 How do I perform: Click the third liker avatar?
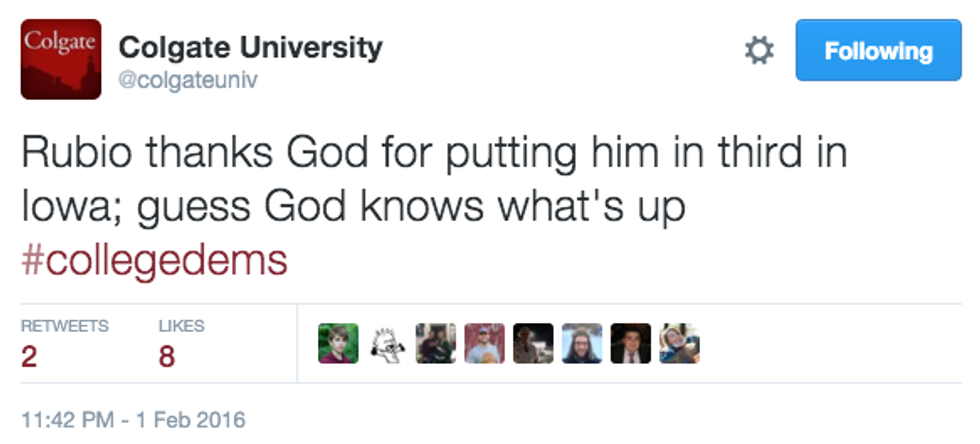(435, 344)
